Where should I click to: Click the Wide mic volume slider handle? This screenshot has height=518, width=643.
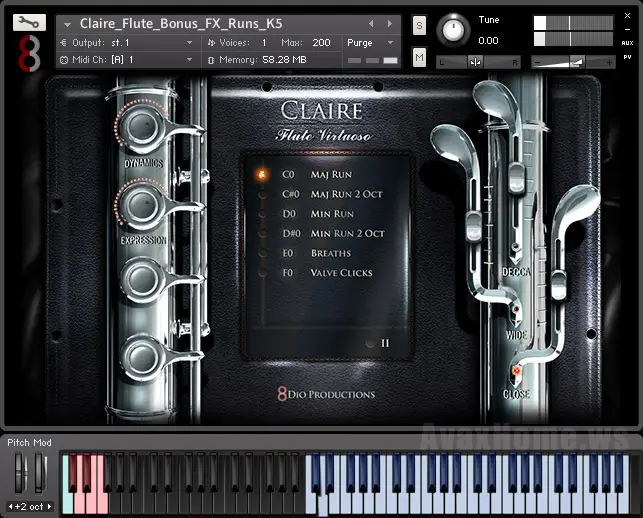click(473, 226)
